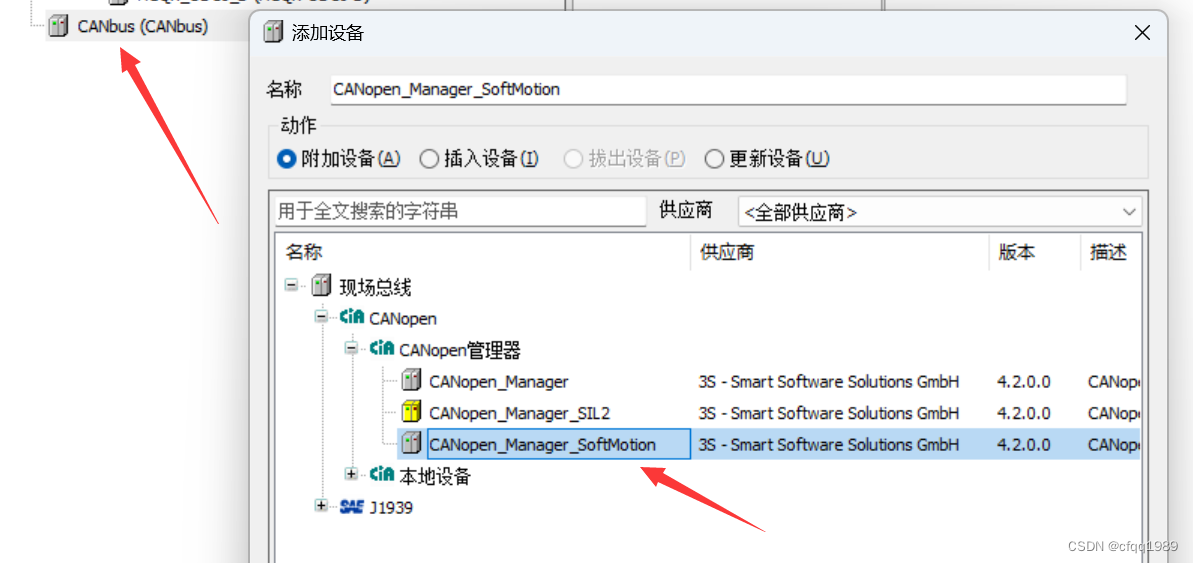The image size is (1193, 563).
Task: Select the CANopen_Manager device row
Action: point(498,381)
